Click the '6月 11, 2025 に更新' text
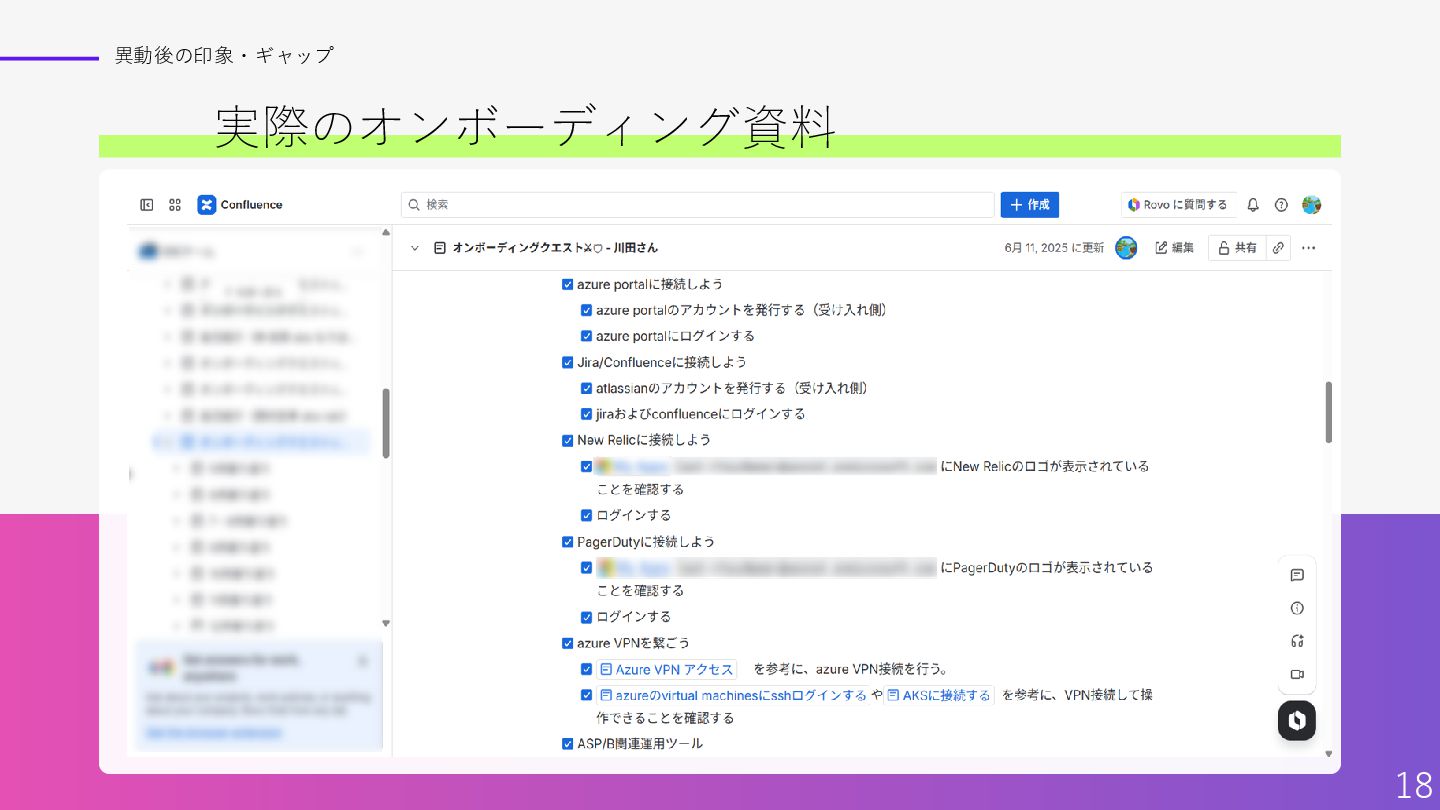Viewport: 1440px width, 810px height. click(x=1055, y=248)
